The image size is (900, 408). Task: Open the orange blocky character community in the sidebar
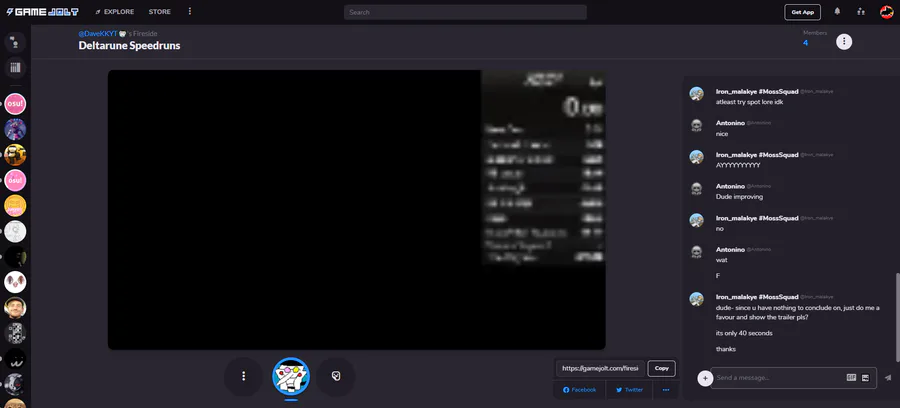click(15, 154)
